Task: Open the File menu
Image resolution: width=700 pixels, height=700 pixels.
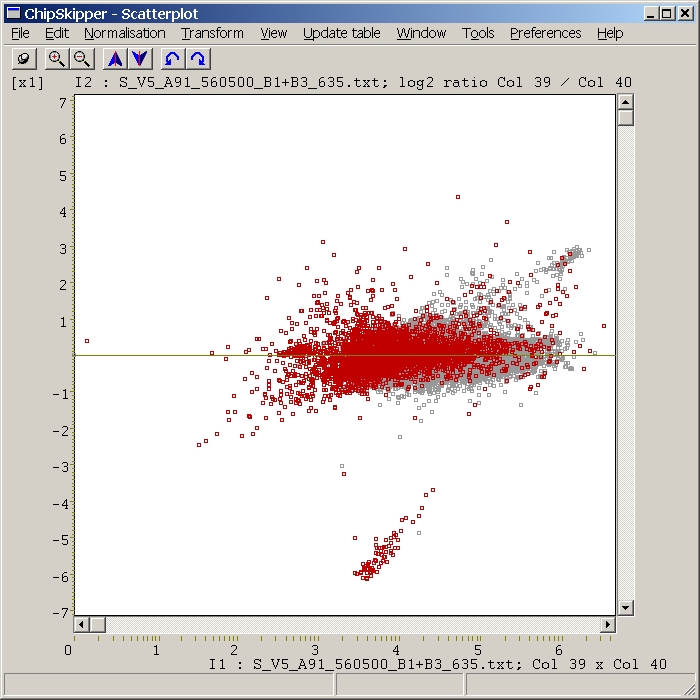Action: [x=20, y=33]
